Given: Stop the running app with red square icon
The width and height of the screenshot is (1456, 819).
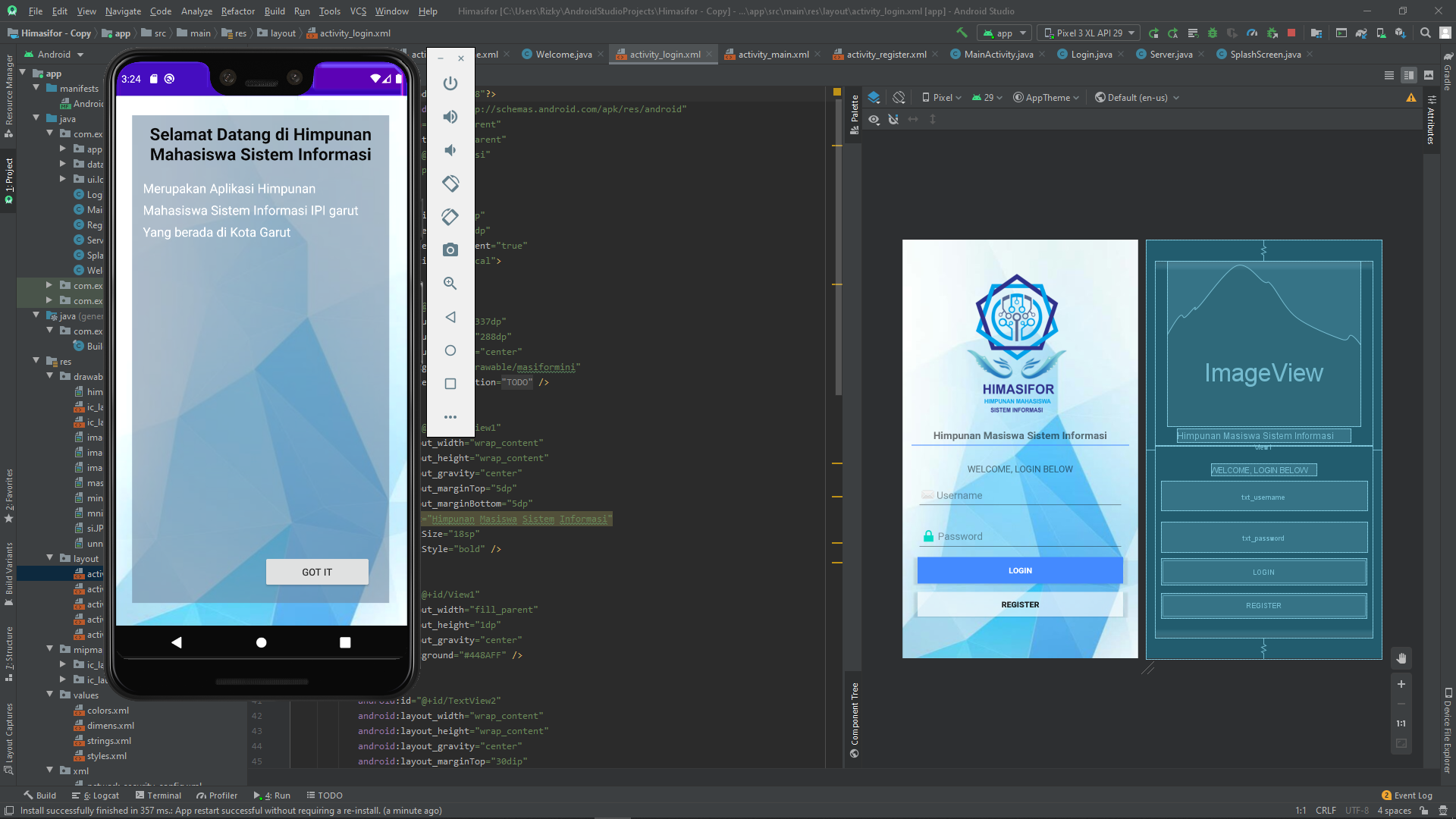Looking at the screenshot, I should [1291, 33].
